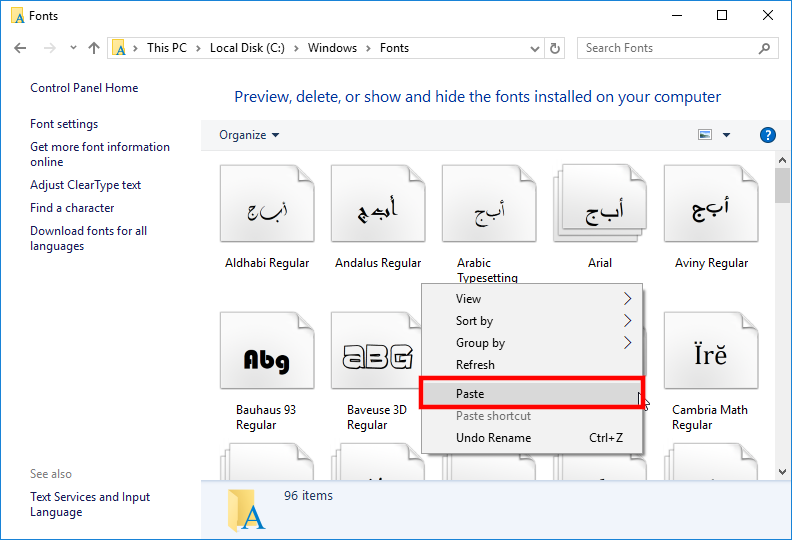Open the blue Help question mark icon
Image resolution: width=792 pixels, height=540 pixels.
(768, 135)
